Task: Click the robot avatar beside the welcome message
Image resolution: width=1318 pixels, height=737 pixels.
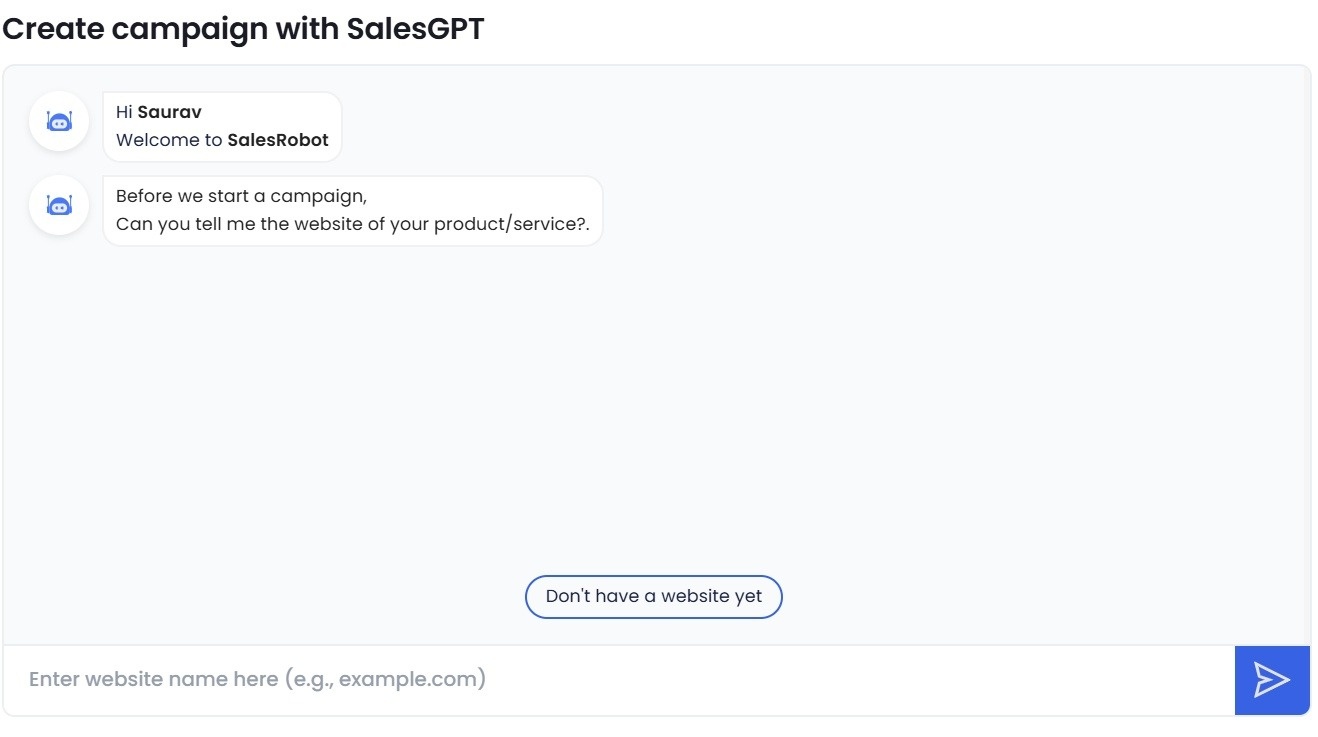Action: (x=58, y=120)
